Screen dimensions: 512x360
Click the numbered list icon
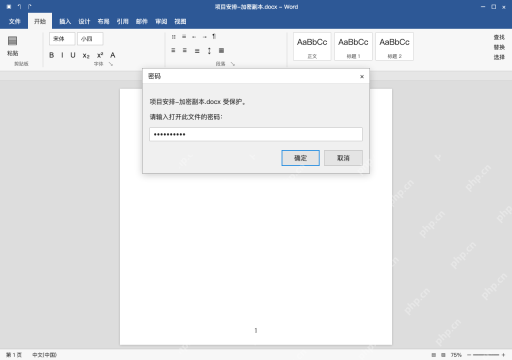pos(184,36)
